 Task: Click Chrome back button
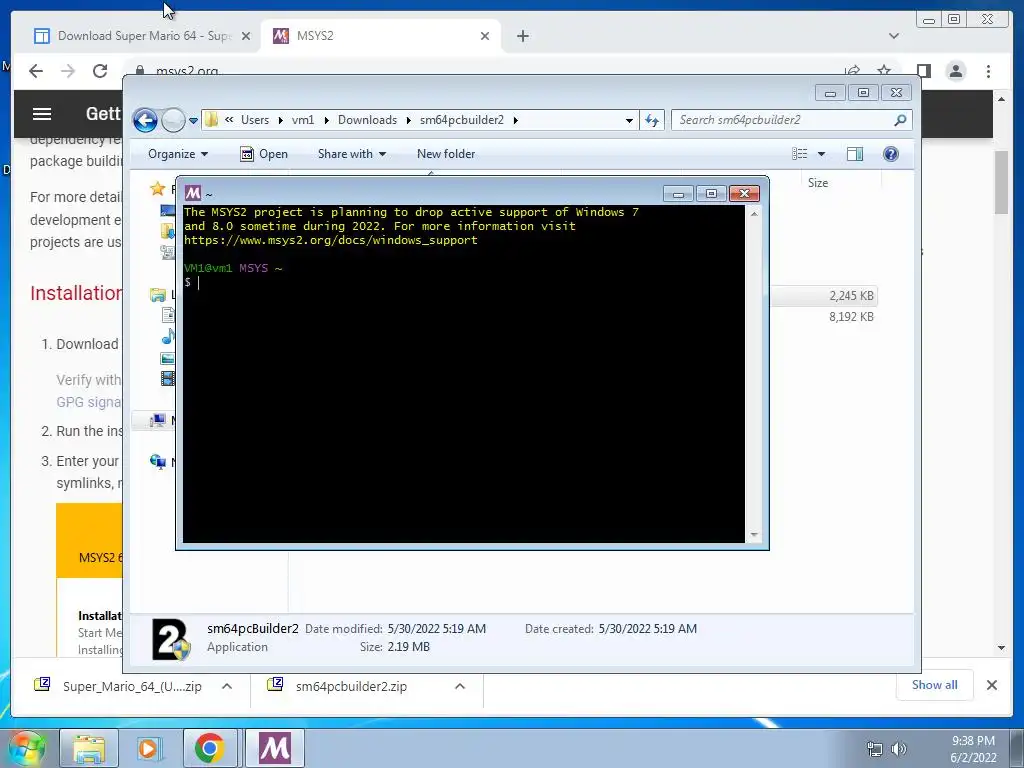click(x=36, y=71)
